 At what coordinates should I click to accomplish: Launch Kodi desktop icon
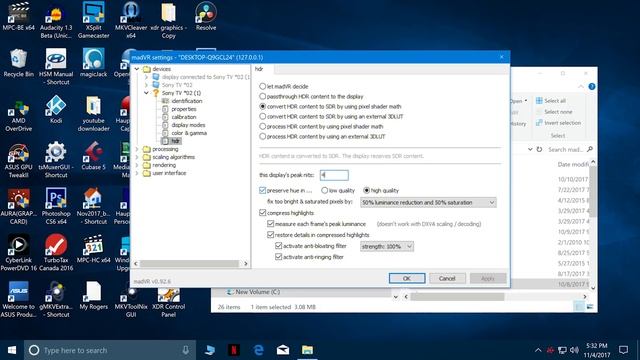pyautogui.click(x=56, y=110)
